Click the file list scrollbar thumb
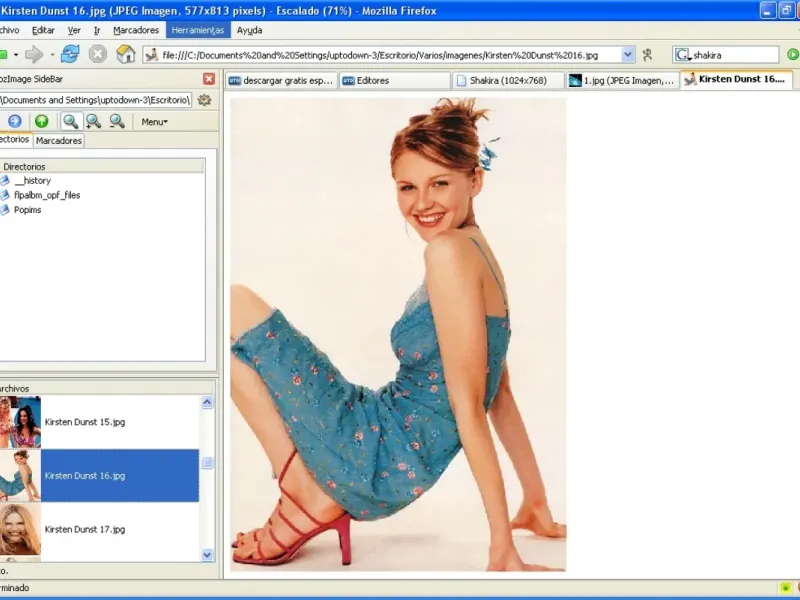Screen dimensions: 800x600 click(x=207, y=463)
